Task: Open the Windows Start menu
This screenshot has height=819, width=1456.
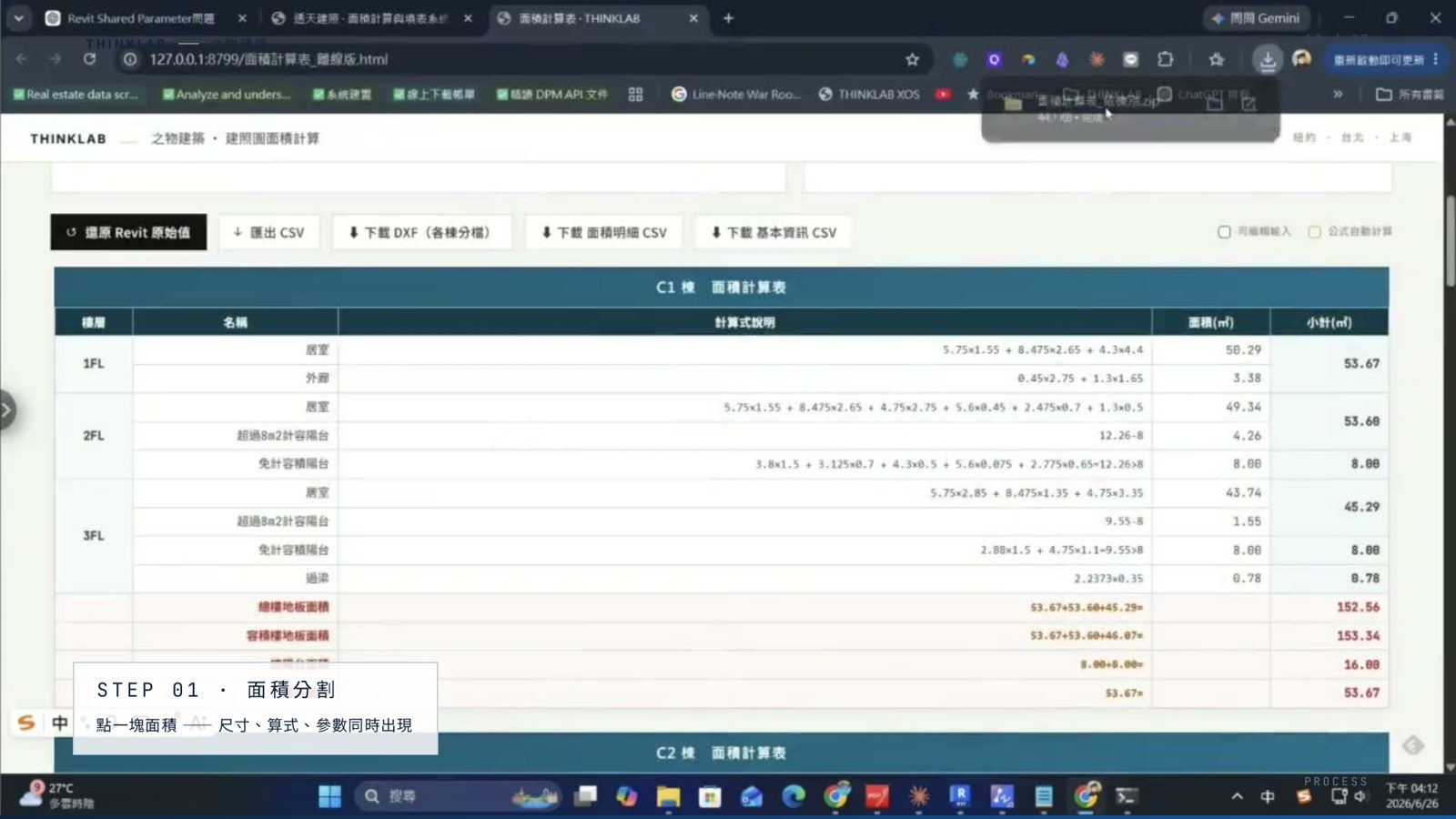Action: (329, 796)
